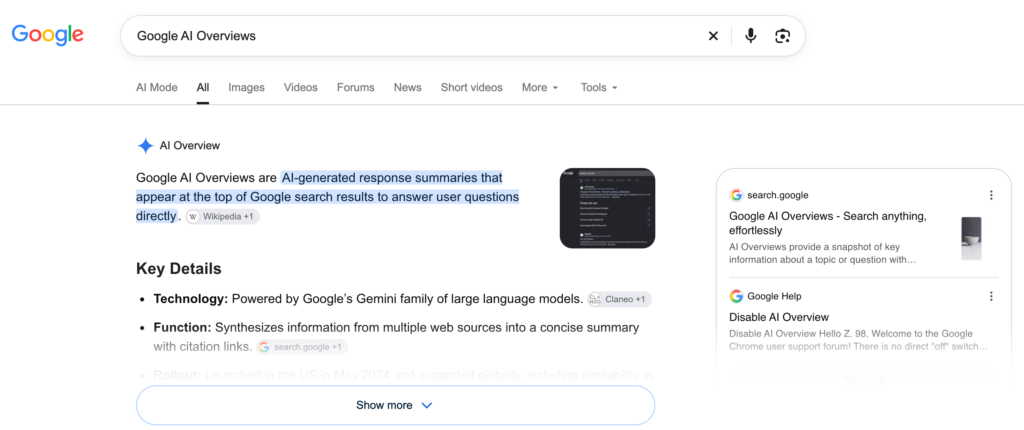The width and height of the screenshot is (1024, 430).
Task: Open the Tools dropdown
Action: click(599, 87)
